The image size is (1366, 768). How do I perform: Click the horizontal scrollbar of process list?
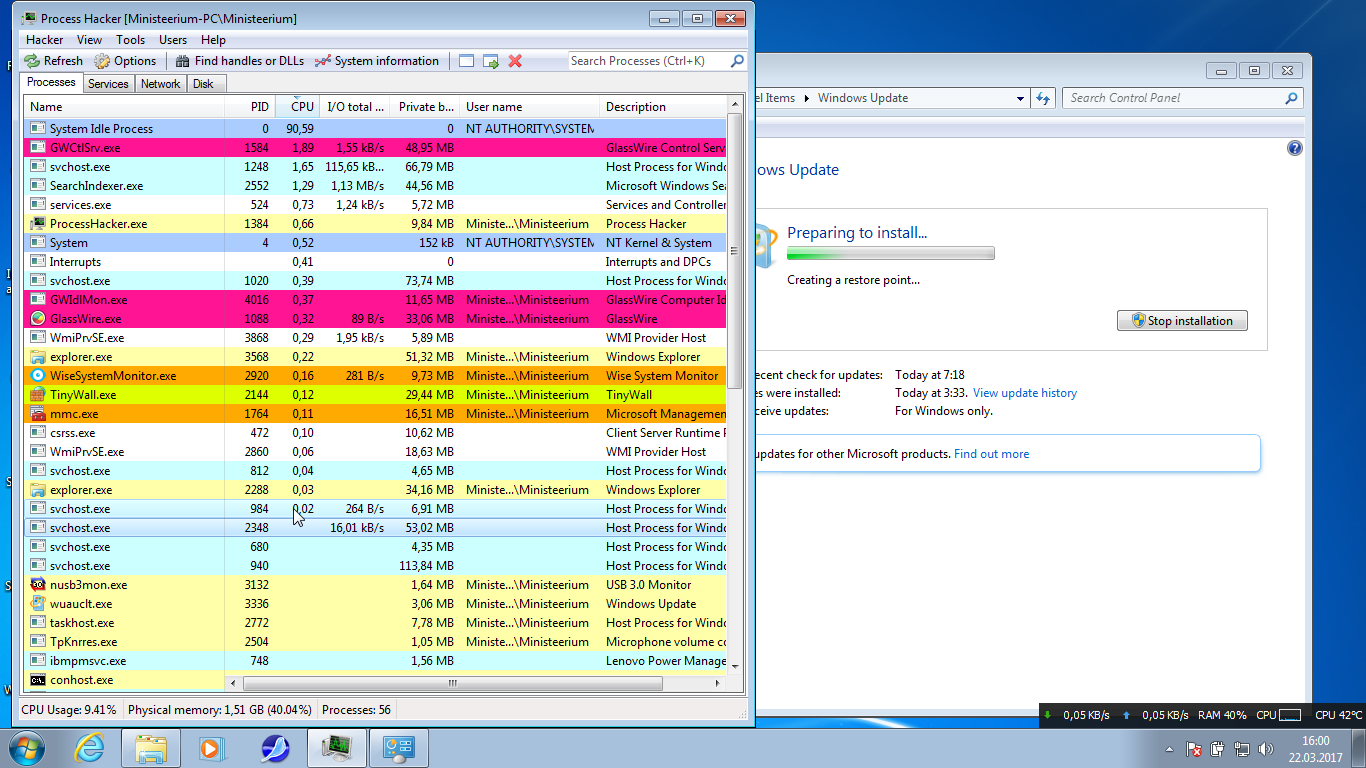click(452, 684)
